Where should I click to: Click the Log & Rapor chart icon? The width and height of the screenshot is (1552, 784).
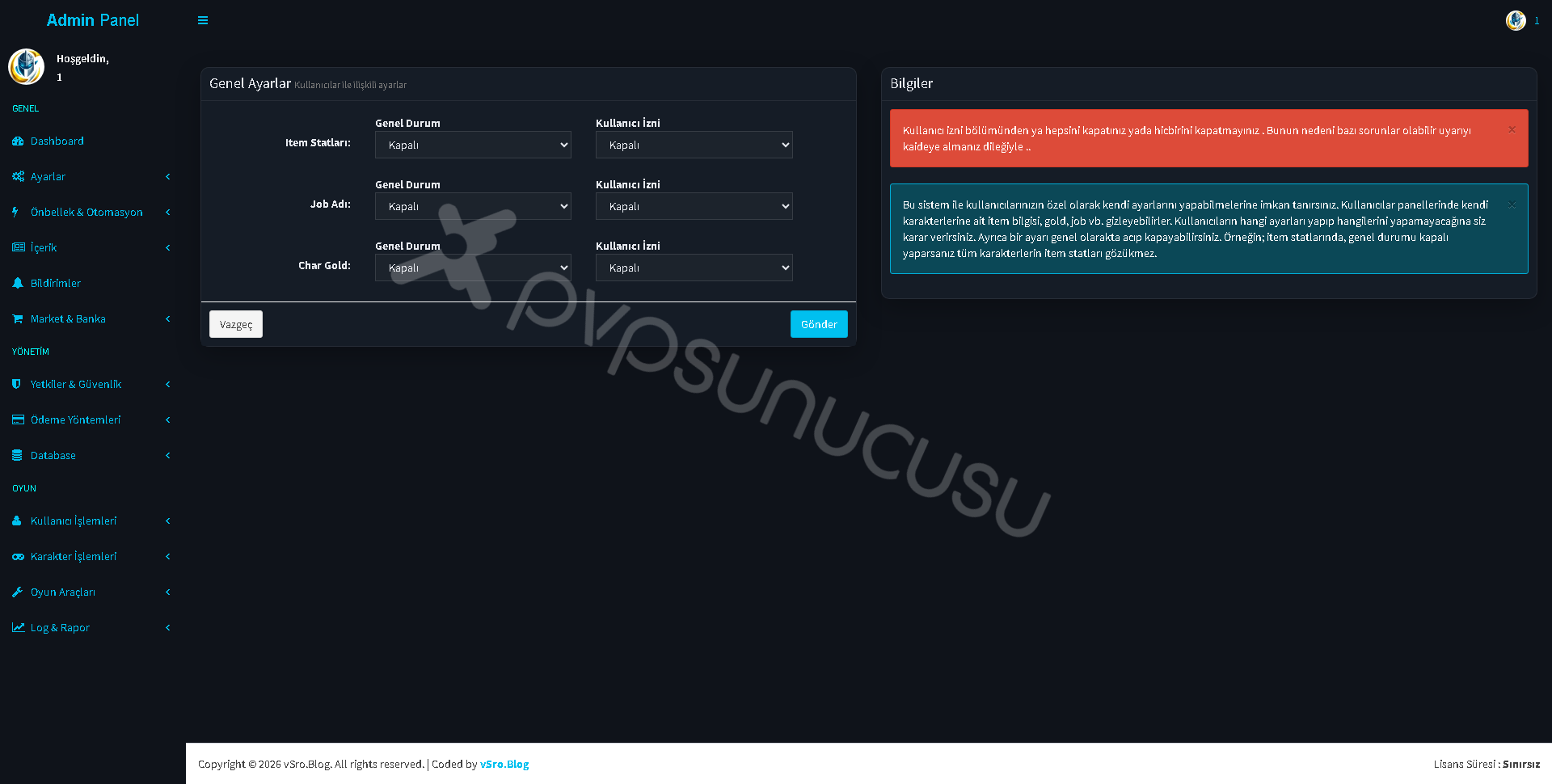point(18,628)
